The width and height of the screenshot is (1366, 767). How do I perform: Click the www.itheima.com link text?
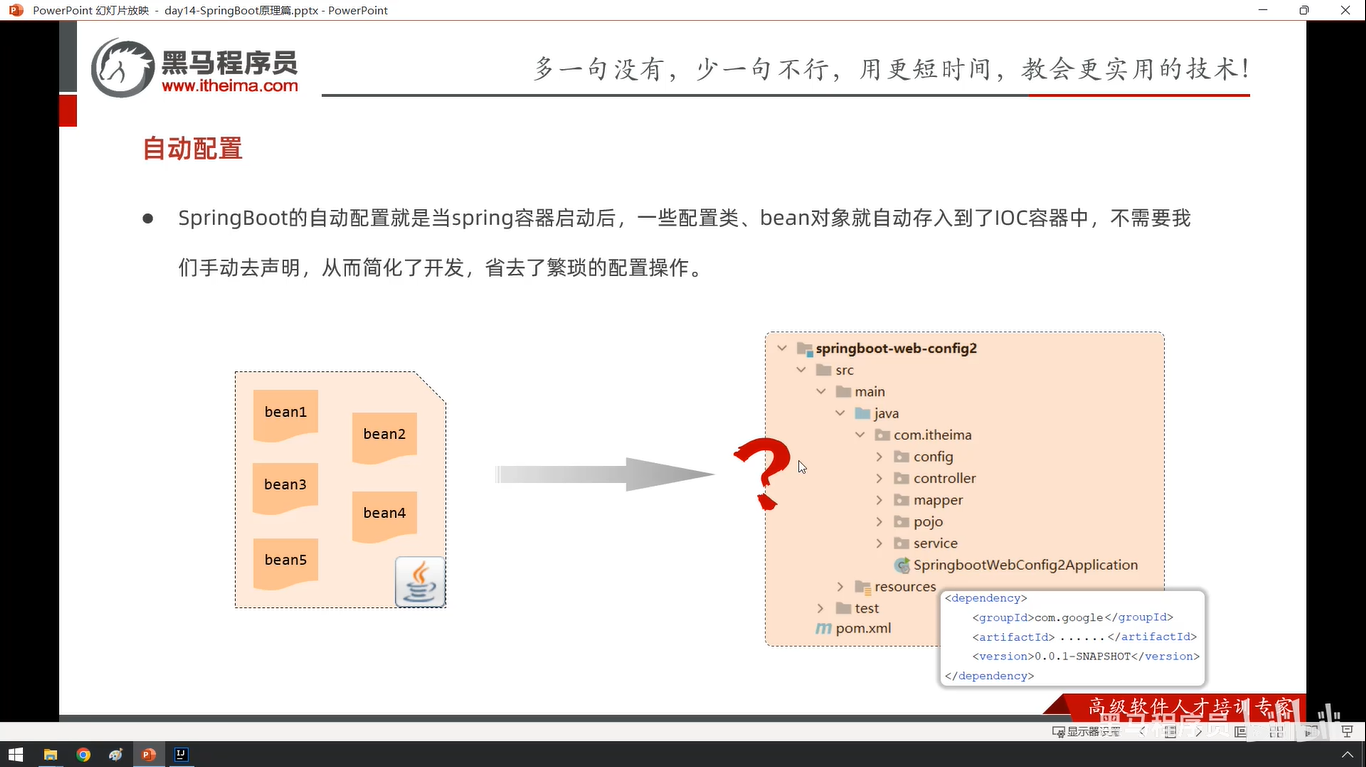click(x=230, y=86)
